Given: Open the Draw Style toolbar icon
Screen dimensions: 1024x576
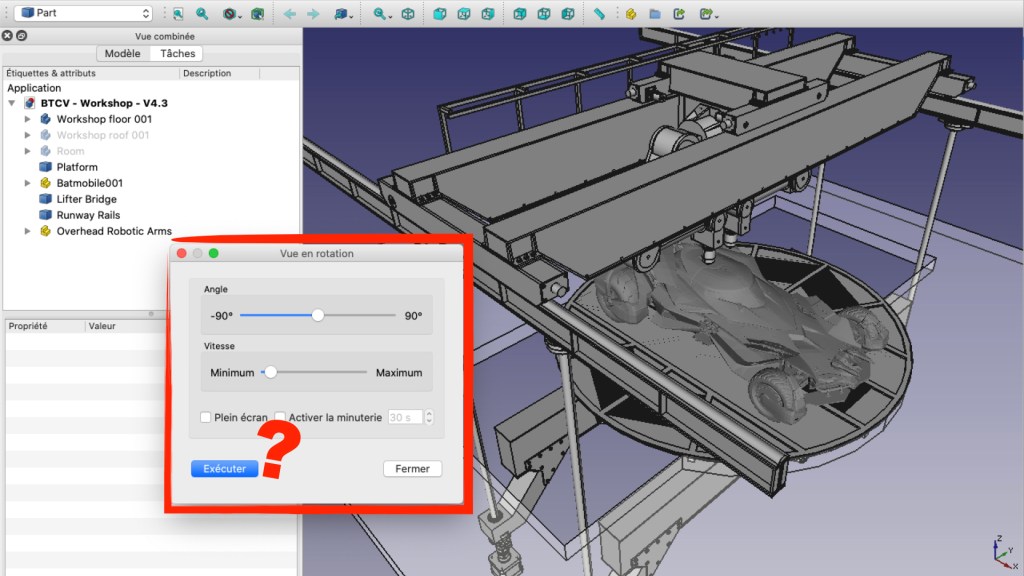Looking at the screenshot, I should coord(230,14).
